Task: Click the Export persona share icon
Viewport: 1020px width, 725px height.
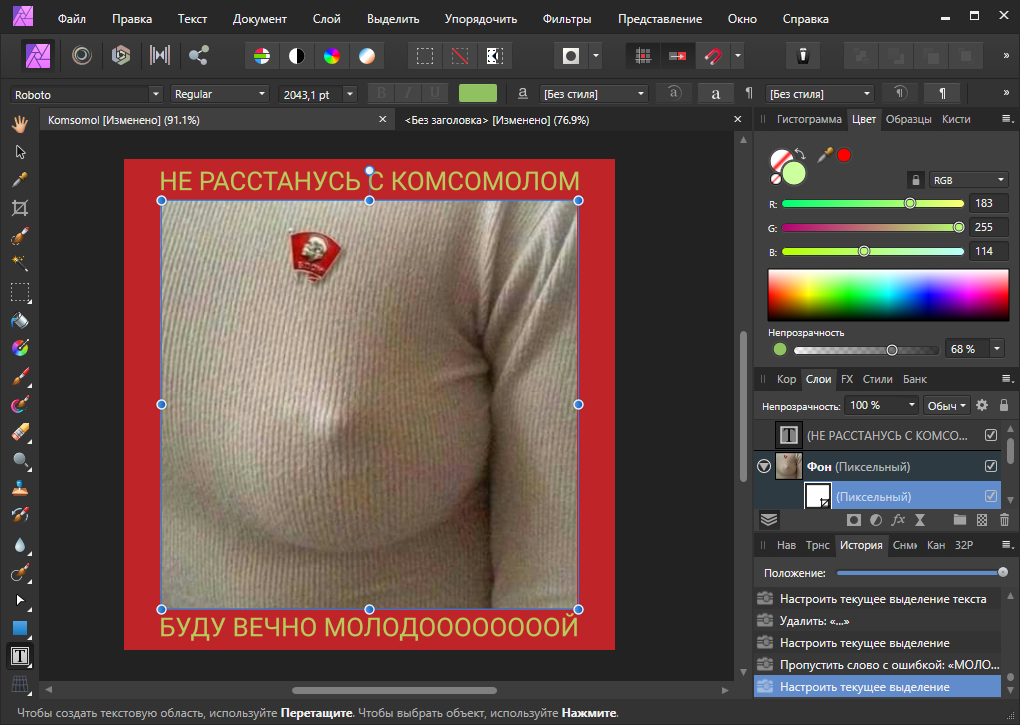Action: pyautogui.click(x=199, y=55)
